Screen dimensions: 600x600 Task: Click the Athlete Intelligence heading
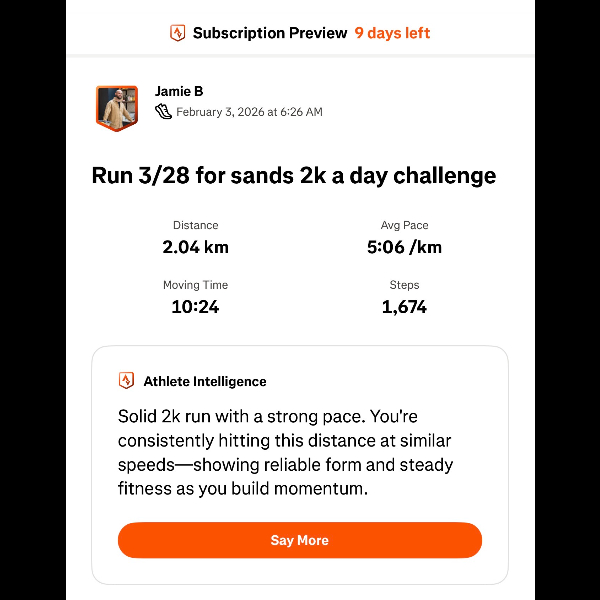(x=205, y=381)
